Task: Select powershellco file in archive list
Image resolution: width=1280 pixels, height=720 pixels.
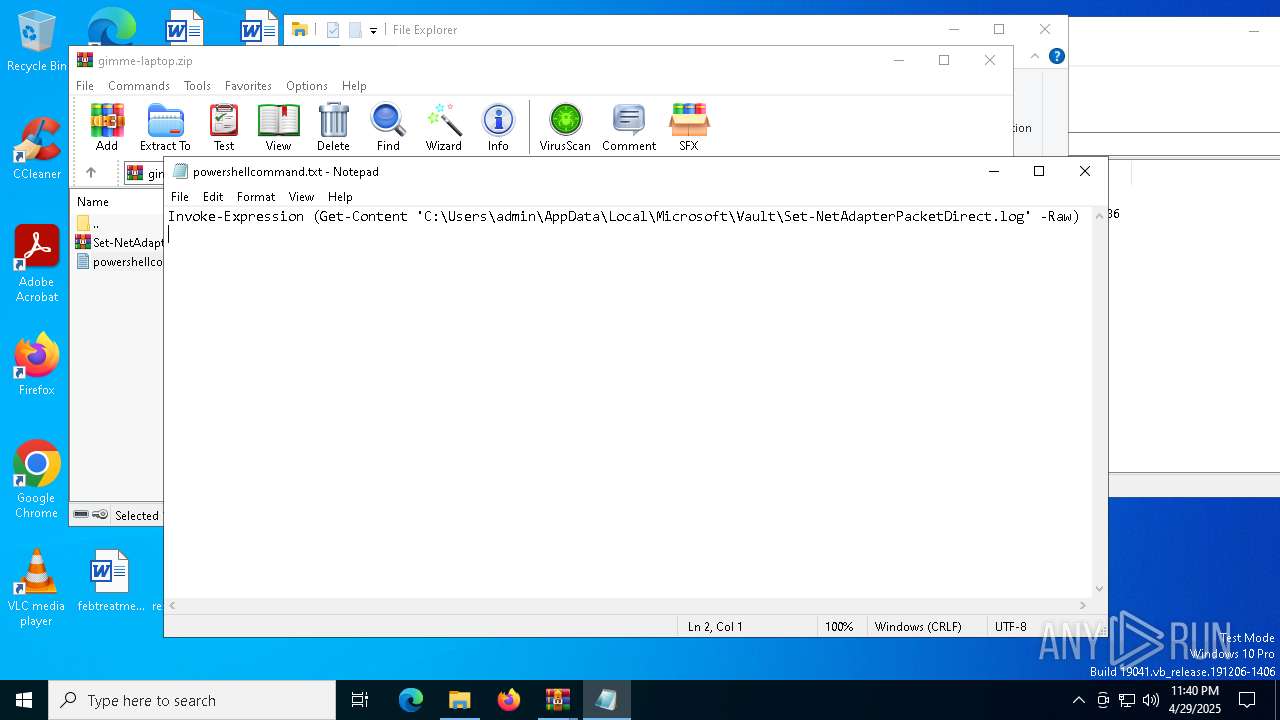Action: (x=118, y=262)
